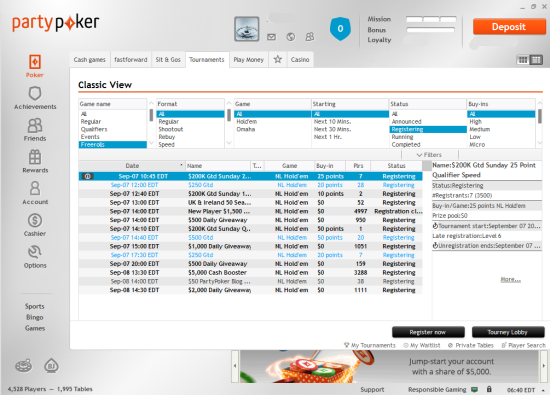Switch to the grid lobby view icon

pos(523,60)
